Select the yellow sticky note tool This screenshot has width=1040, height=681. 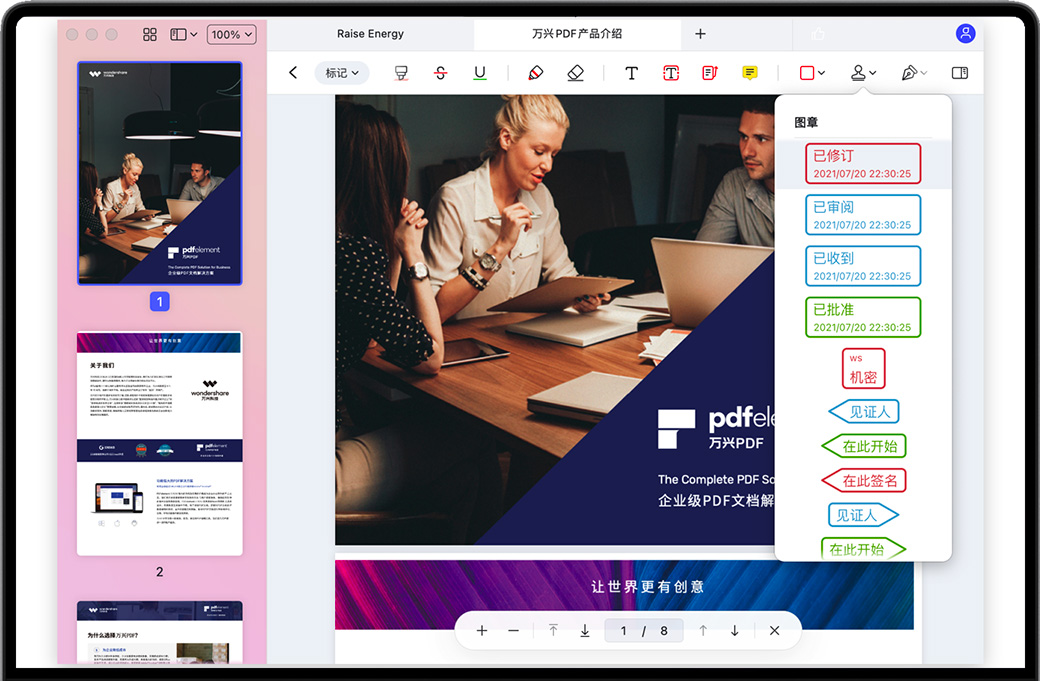[x=749, y=73]
